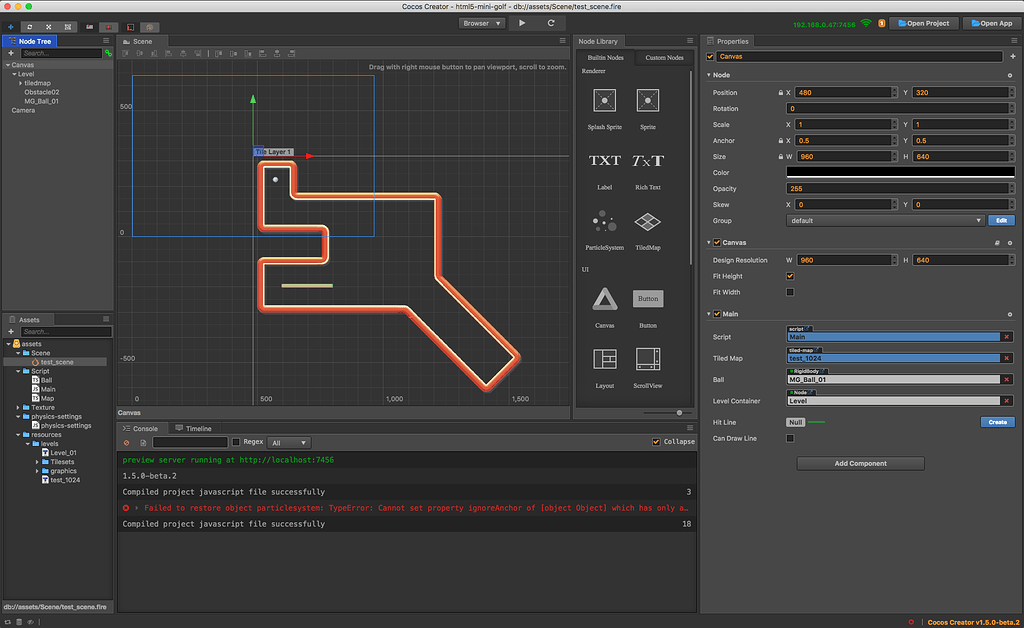Enable Regex filtering in console

[236, 442]
